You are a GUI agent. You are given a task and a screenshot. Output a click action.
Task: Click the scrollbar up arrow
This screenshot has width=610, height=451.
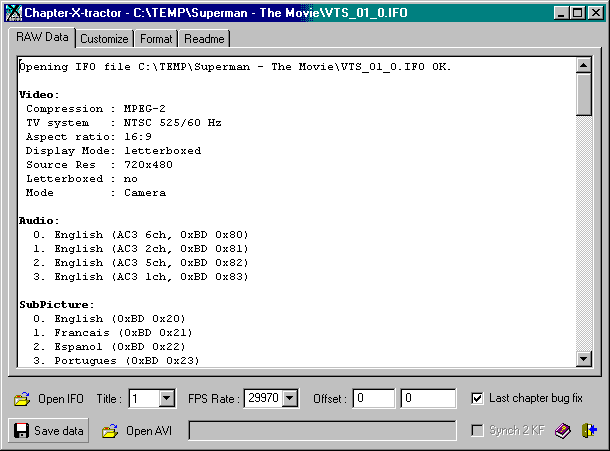pos(584,65)
